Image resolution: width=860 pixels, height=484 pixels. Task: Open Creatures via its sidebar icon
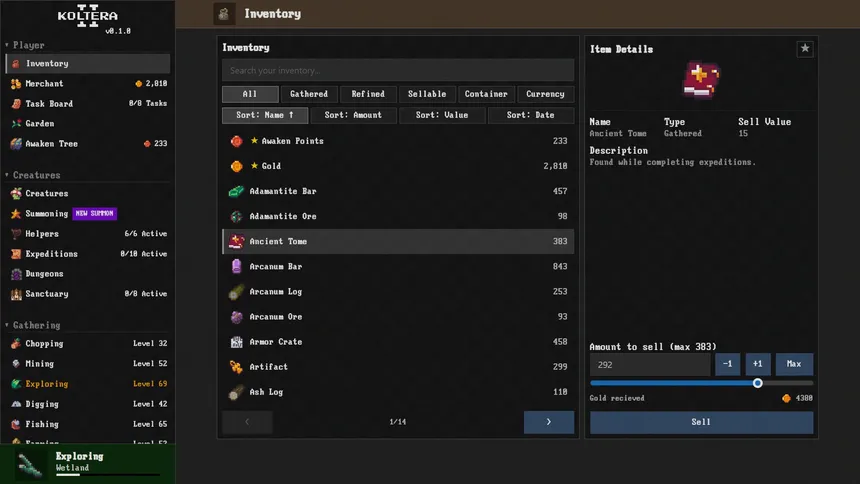(16, 193)
